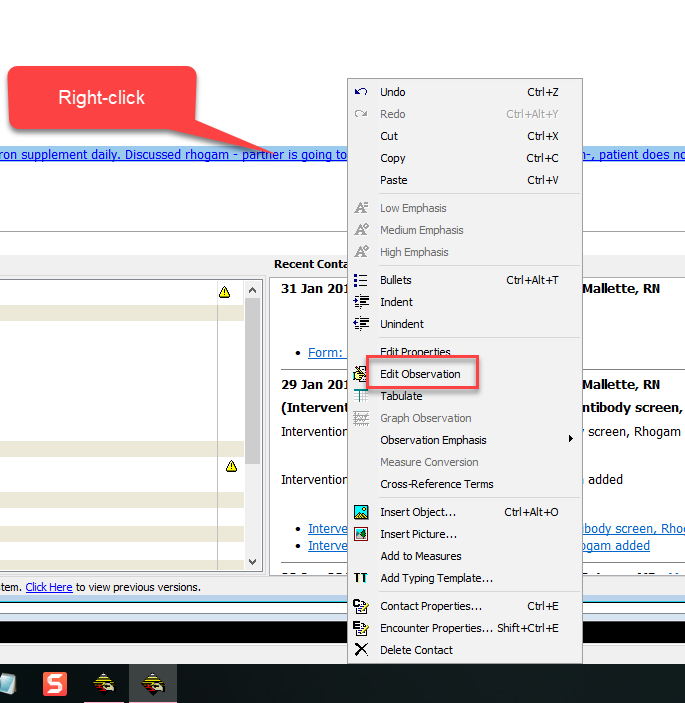Click the lower yellow warning triangle
This screenshot has height=703, width=685.
point(231,466)
